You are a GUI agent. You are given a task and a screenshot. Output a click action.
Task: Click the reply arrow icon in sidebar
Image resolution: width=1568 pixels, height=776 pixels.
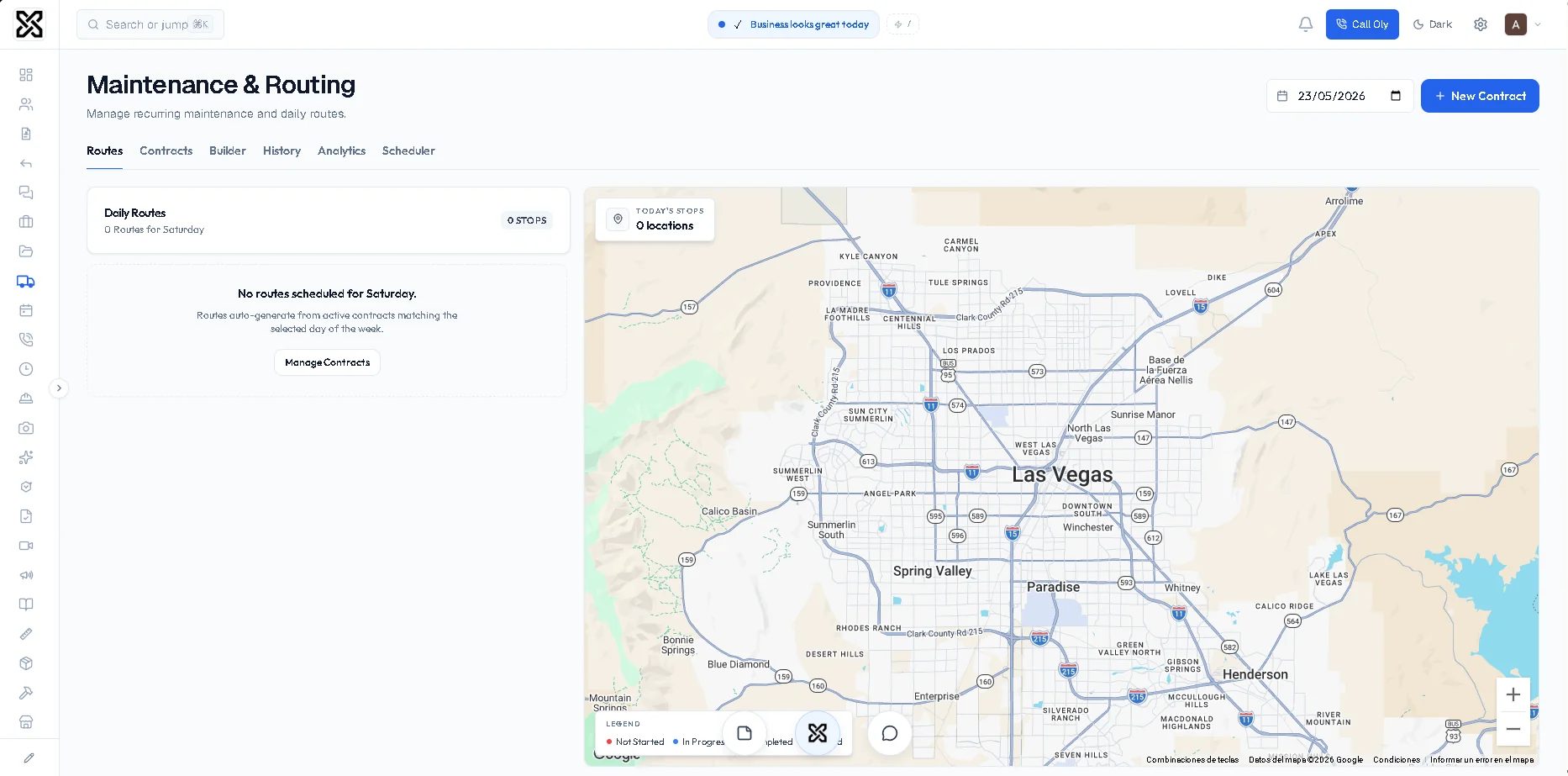26,163
